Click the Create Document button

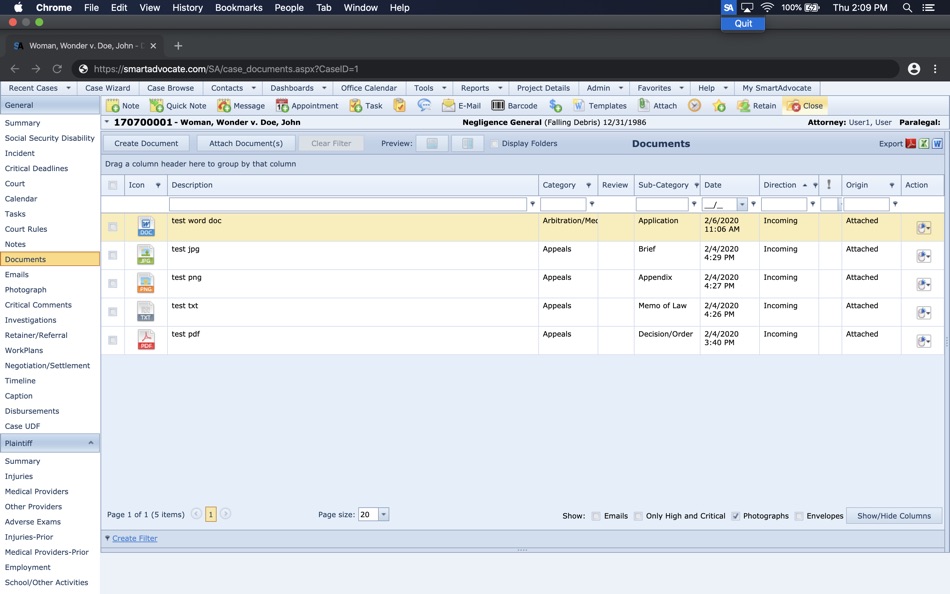click(146, 144)
